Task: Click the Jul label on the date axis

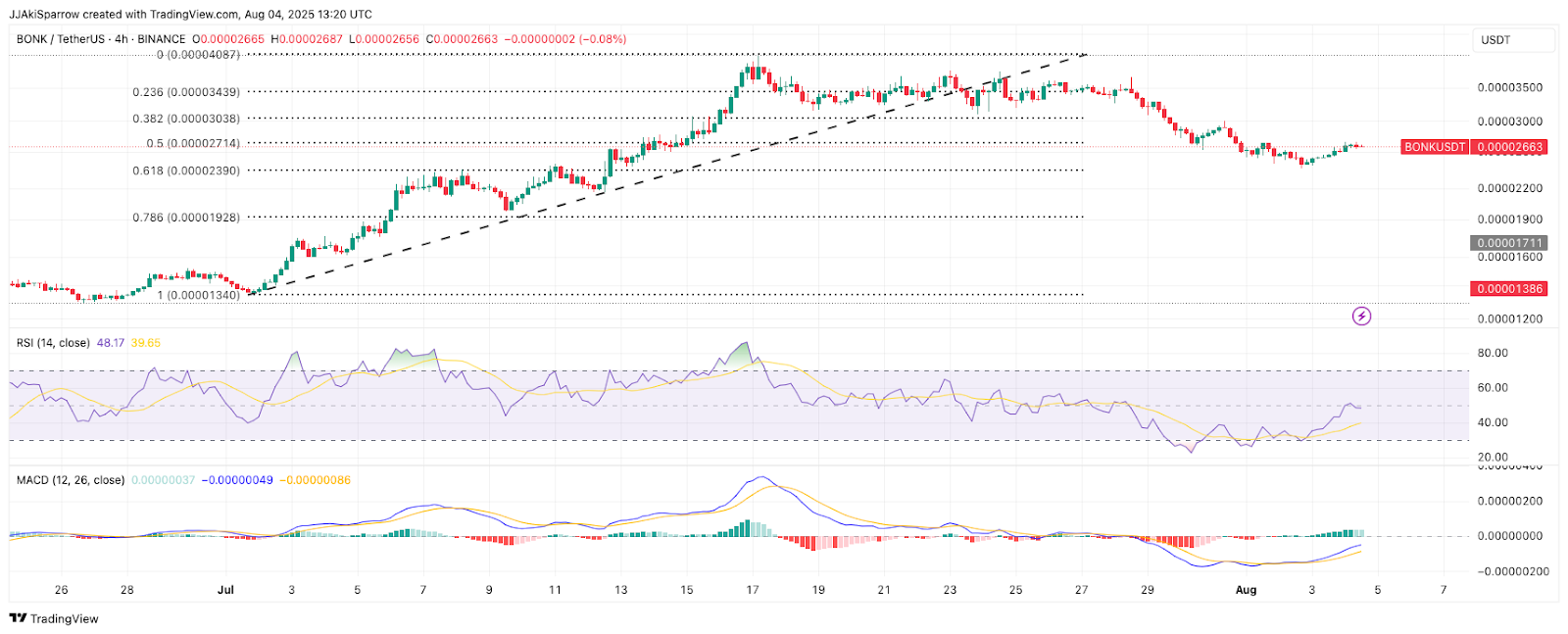Action: click(225, 590)
